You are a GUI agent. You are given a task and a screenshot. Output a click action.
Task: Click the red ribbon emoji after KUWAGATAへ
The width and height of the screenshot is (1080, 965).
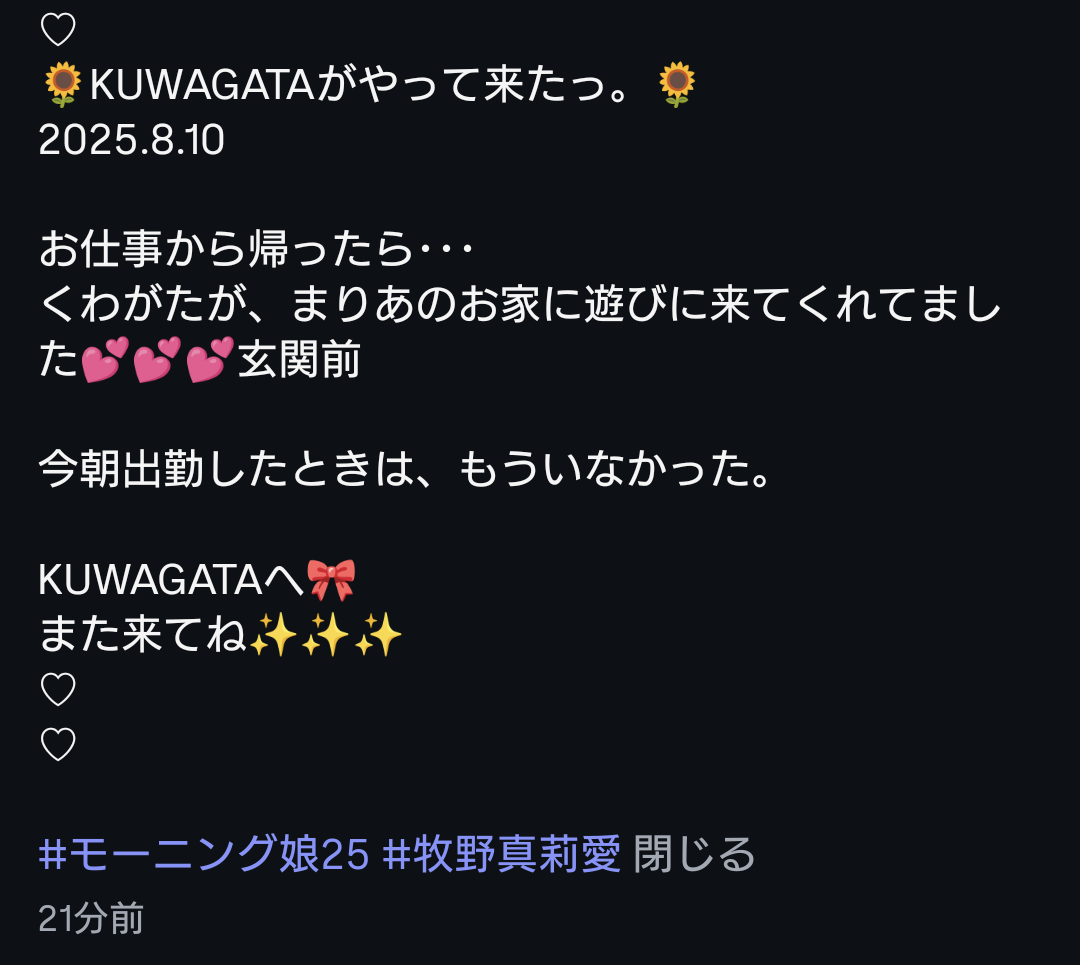[x=331, y=579]
